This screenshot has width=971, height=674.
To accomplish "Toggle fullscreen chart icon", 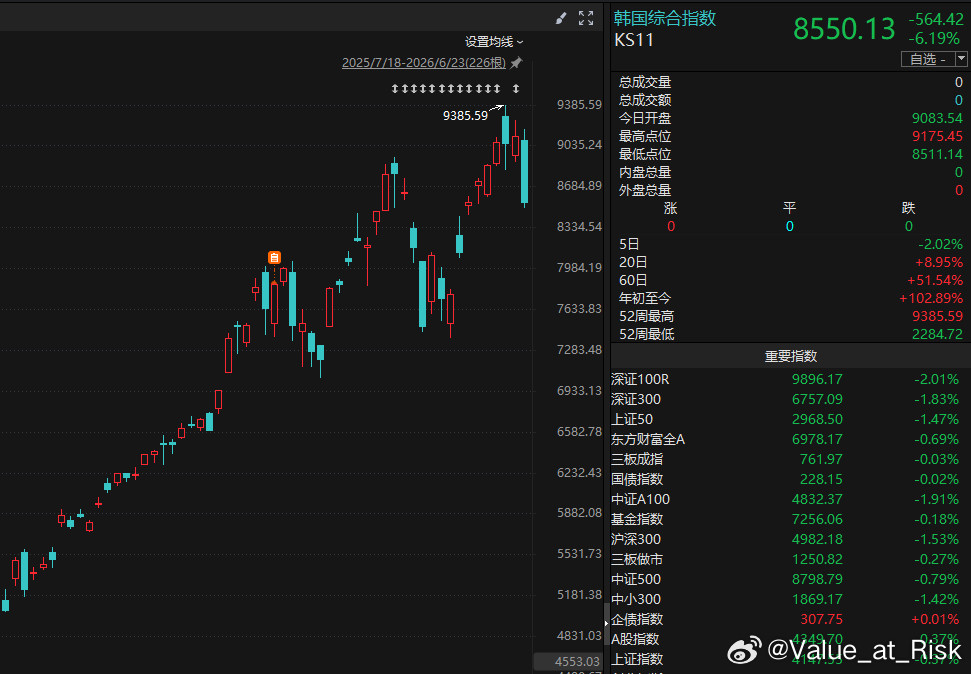I will (x=586, y=18).
